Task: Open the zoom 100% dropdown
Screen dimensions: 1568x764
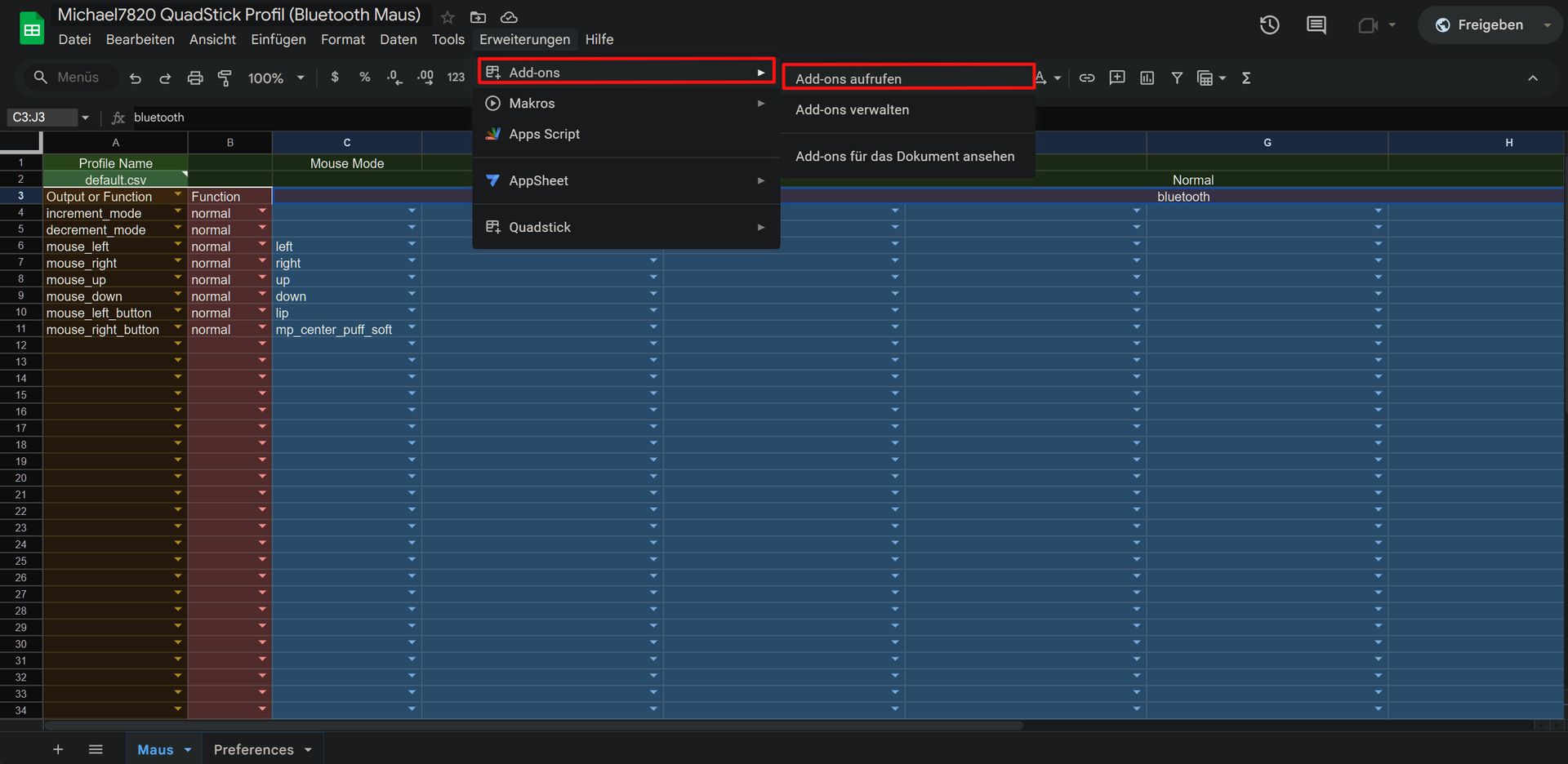Action: [276, 78]
